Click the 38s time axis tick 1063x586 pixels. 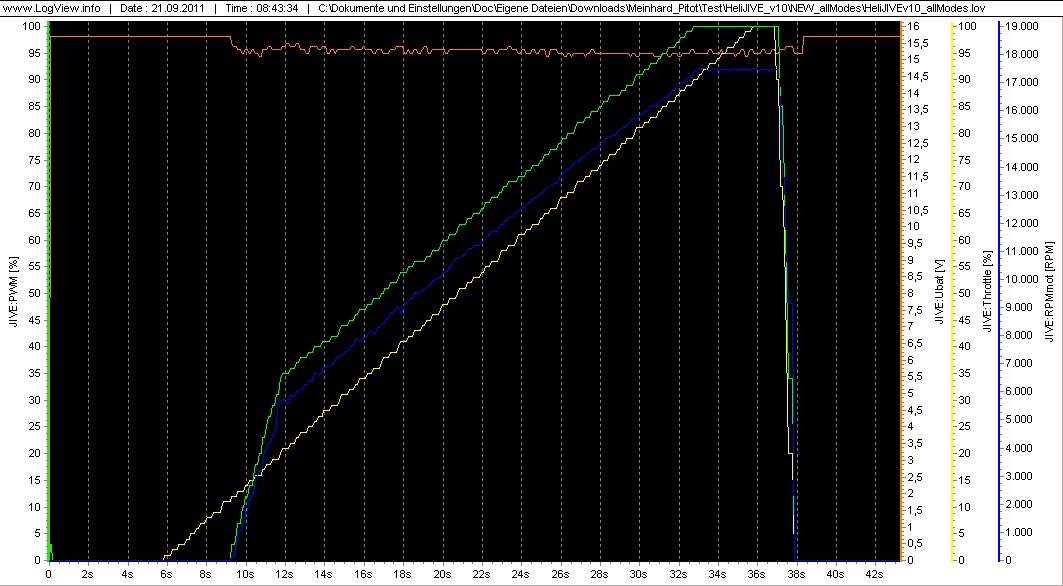[x=797, y=572]
